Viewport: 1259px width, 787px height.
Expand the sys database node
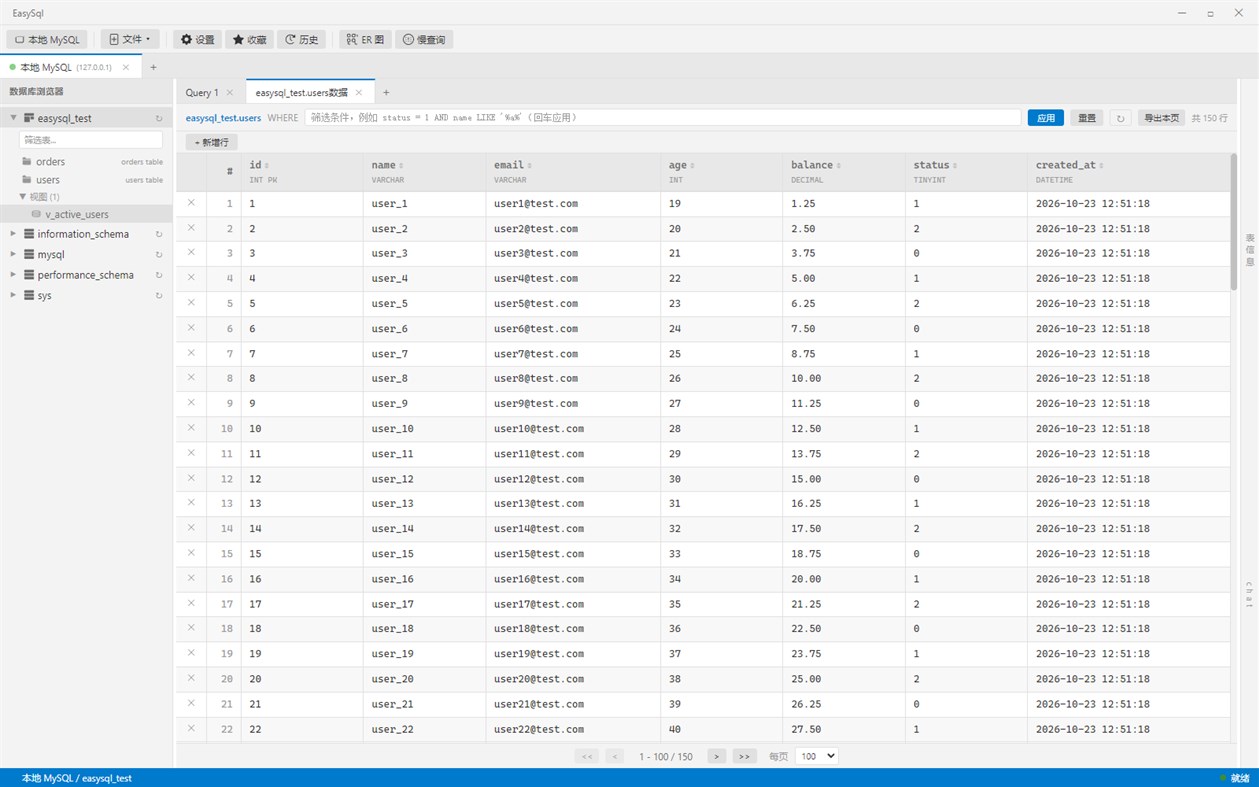[13, 296]
